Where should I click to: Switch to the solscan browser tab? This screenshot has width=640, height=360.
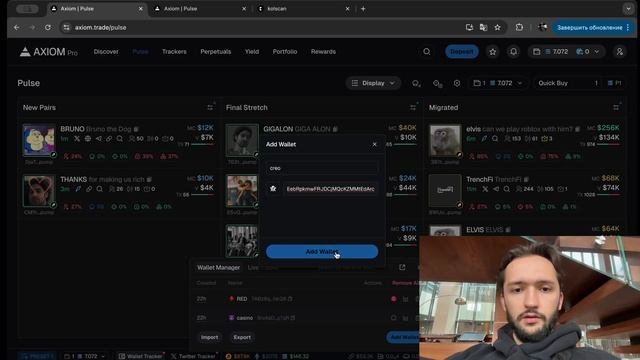coord(303,9)
